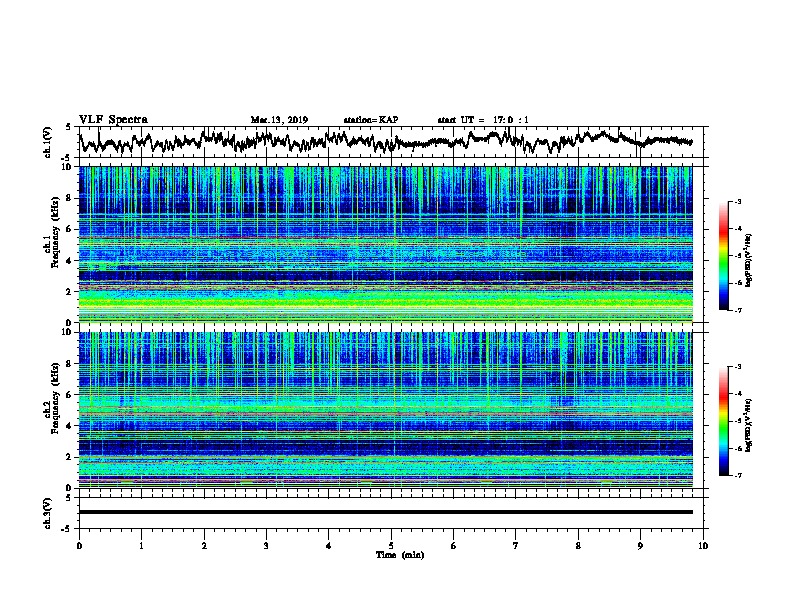Click the ch.2 spectrogram "4" kHz tick label
The image size is (792, 612).
point(70,426)
